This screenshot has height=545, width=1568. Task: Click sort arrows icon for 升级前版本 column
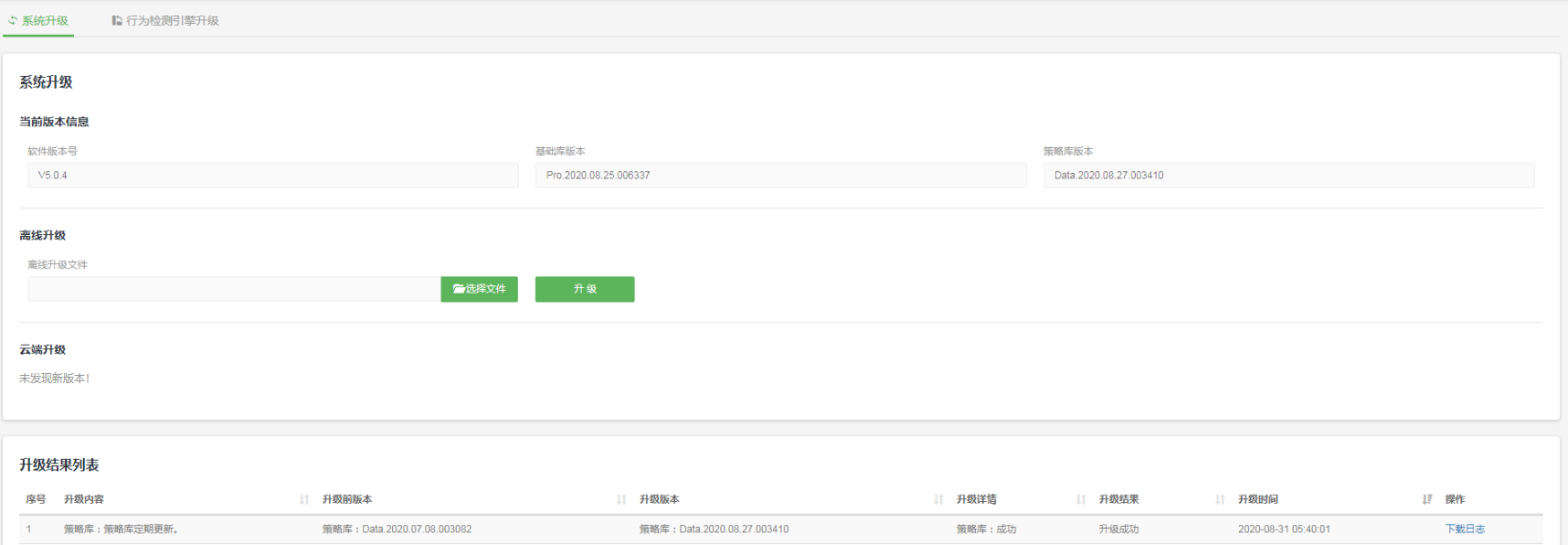click(x=621, y=499)
